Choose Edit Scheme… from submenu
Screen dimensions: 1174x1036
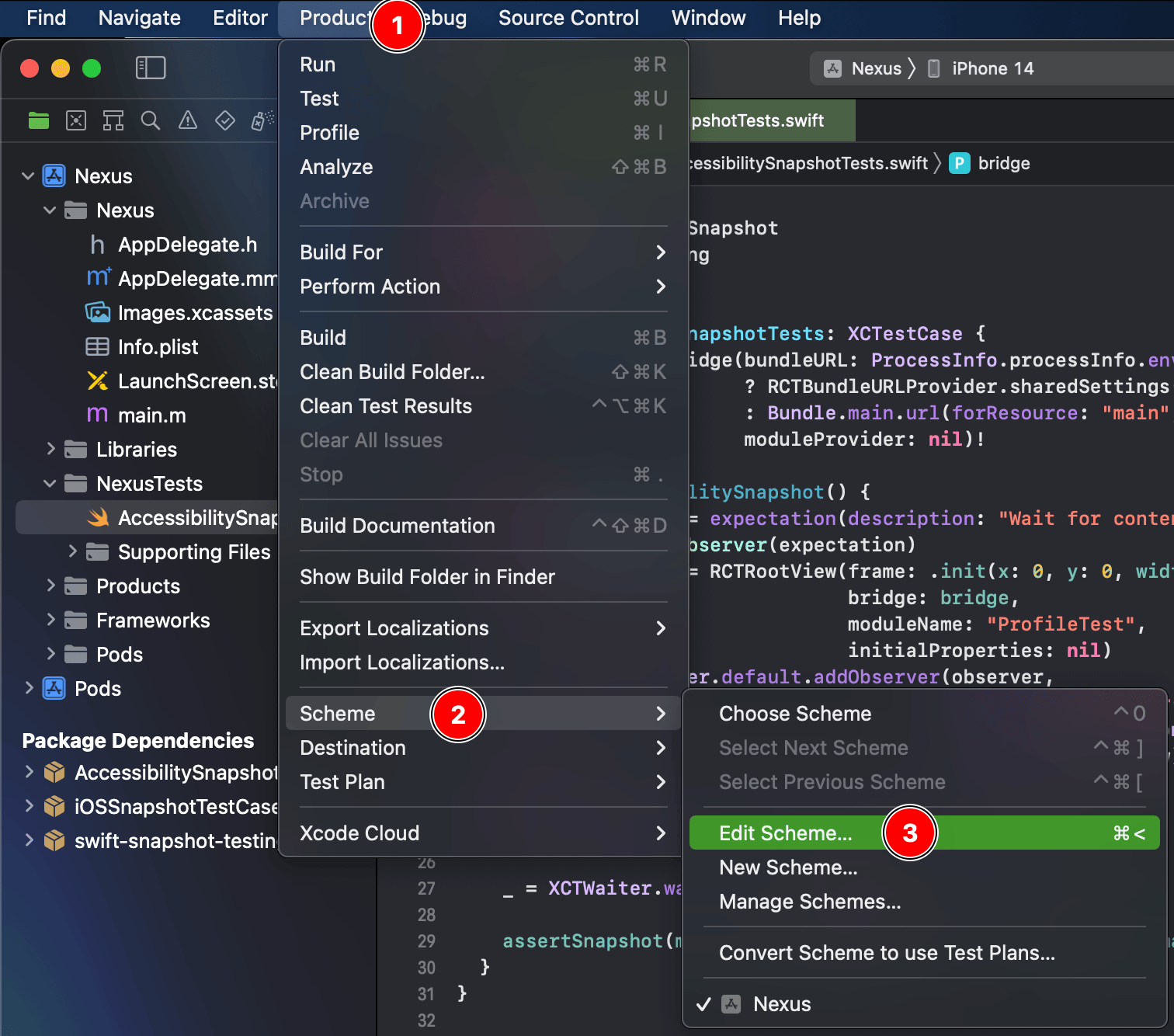925,833
